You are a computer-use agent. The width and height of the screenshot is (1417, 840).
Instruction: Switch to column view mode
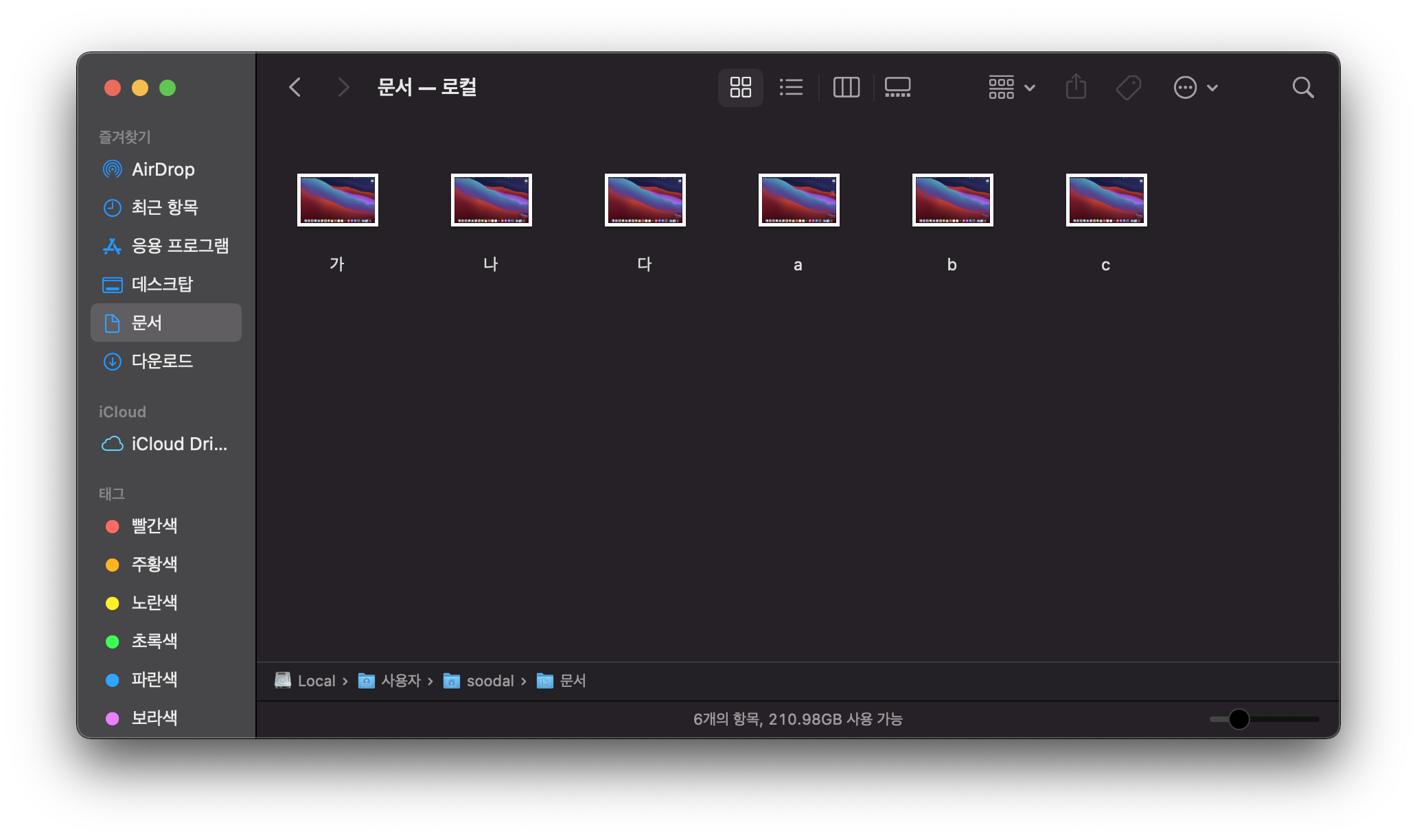(846, 87)
